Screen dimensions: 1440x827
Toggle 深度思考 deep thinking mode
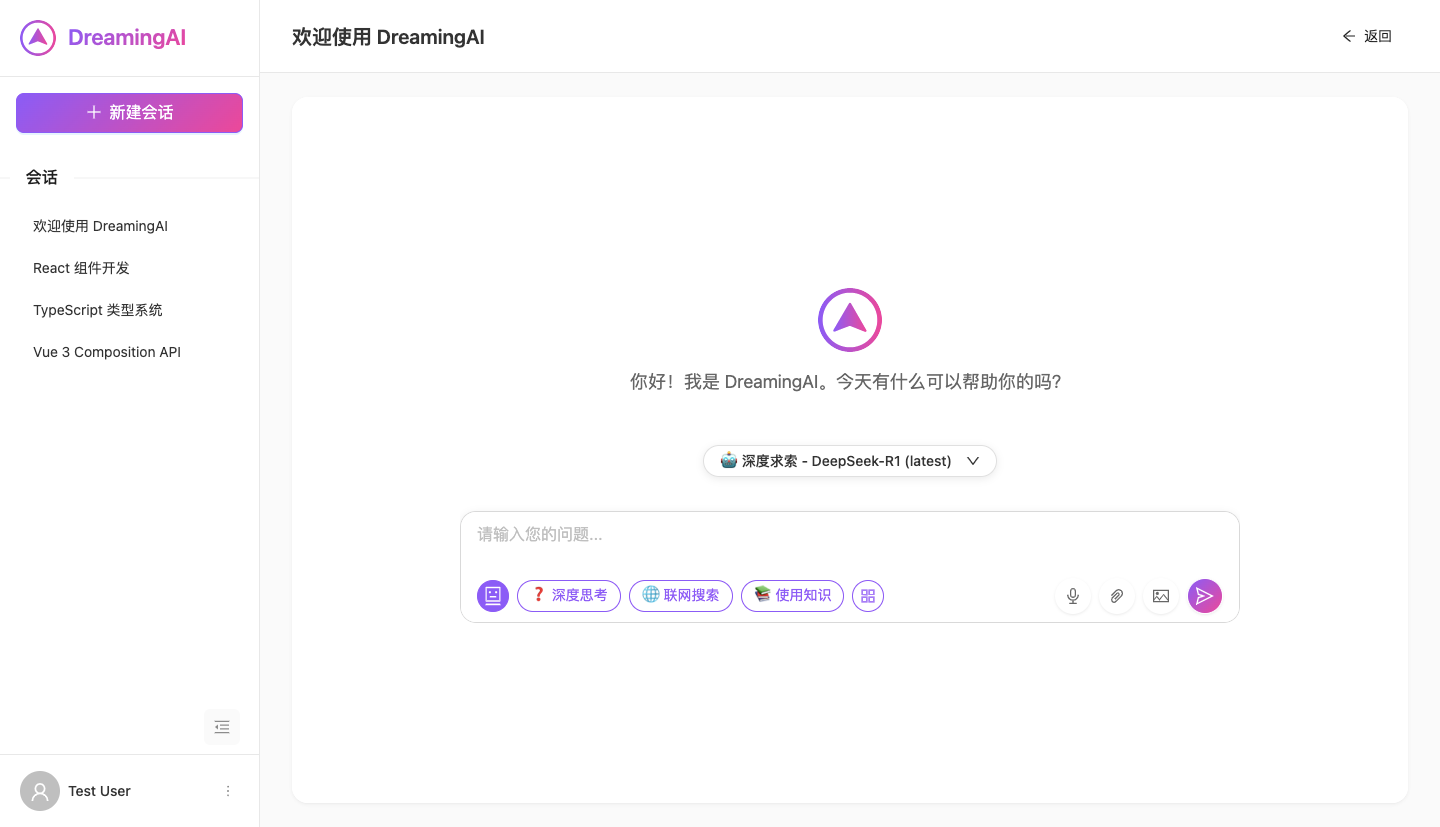(x=569, y=596)
